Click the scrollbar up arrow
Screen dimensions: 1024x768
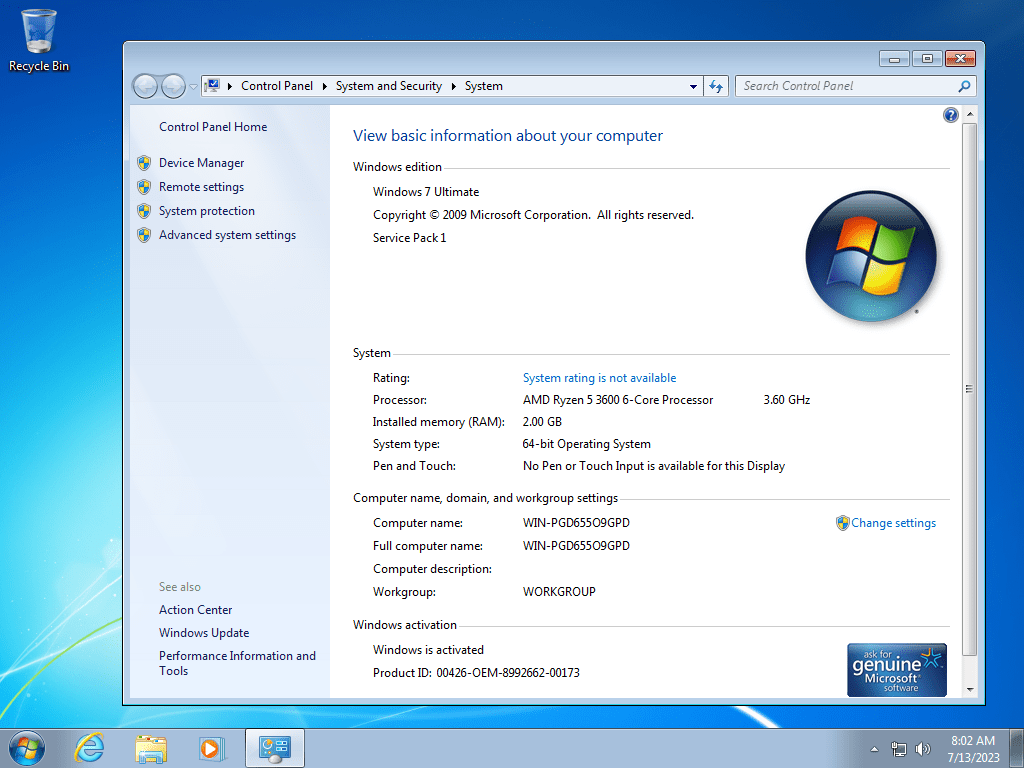pyautogui.click(x=970, y=114)
